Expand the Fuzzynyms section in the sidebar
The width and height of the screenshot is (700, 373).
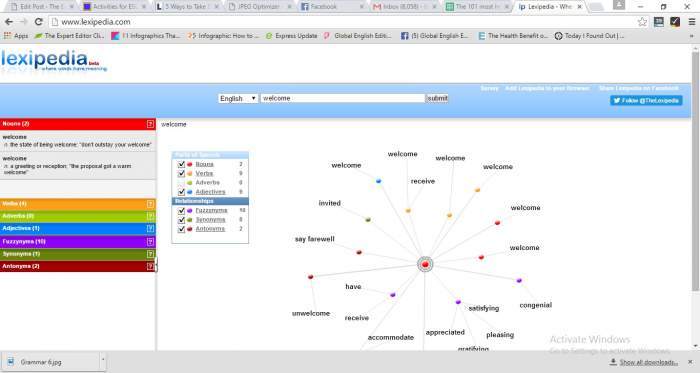(x=78, y=241)
